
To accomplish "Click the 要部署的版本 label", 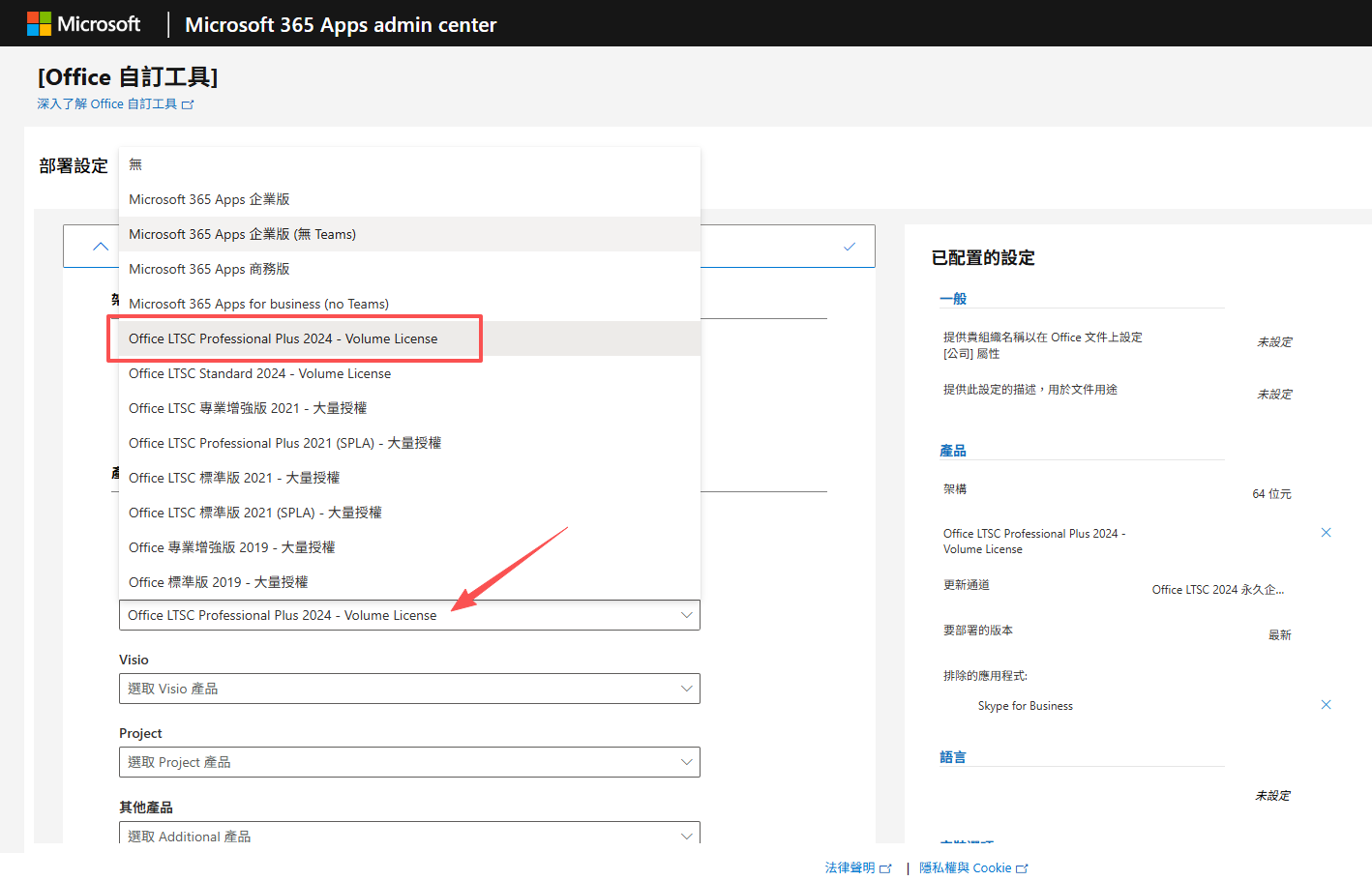I will click(x=978, y=631).
